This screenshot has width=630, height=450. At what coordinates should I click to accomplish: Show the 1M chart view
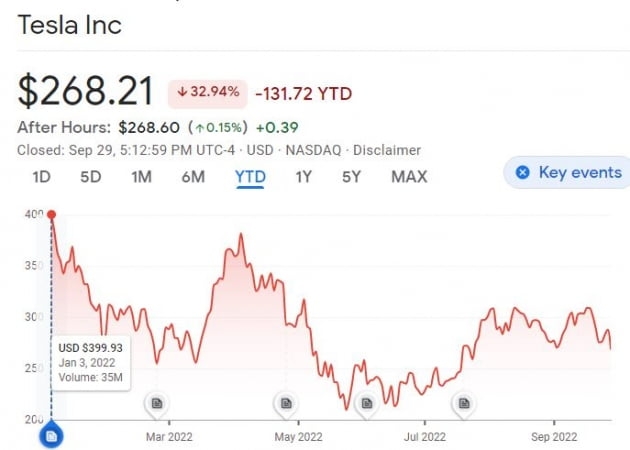(141, 177)
